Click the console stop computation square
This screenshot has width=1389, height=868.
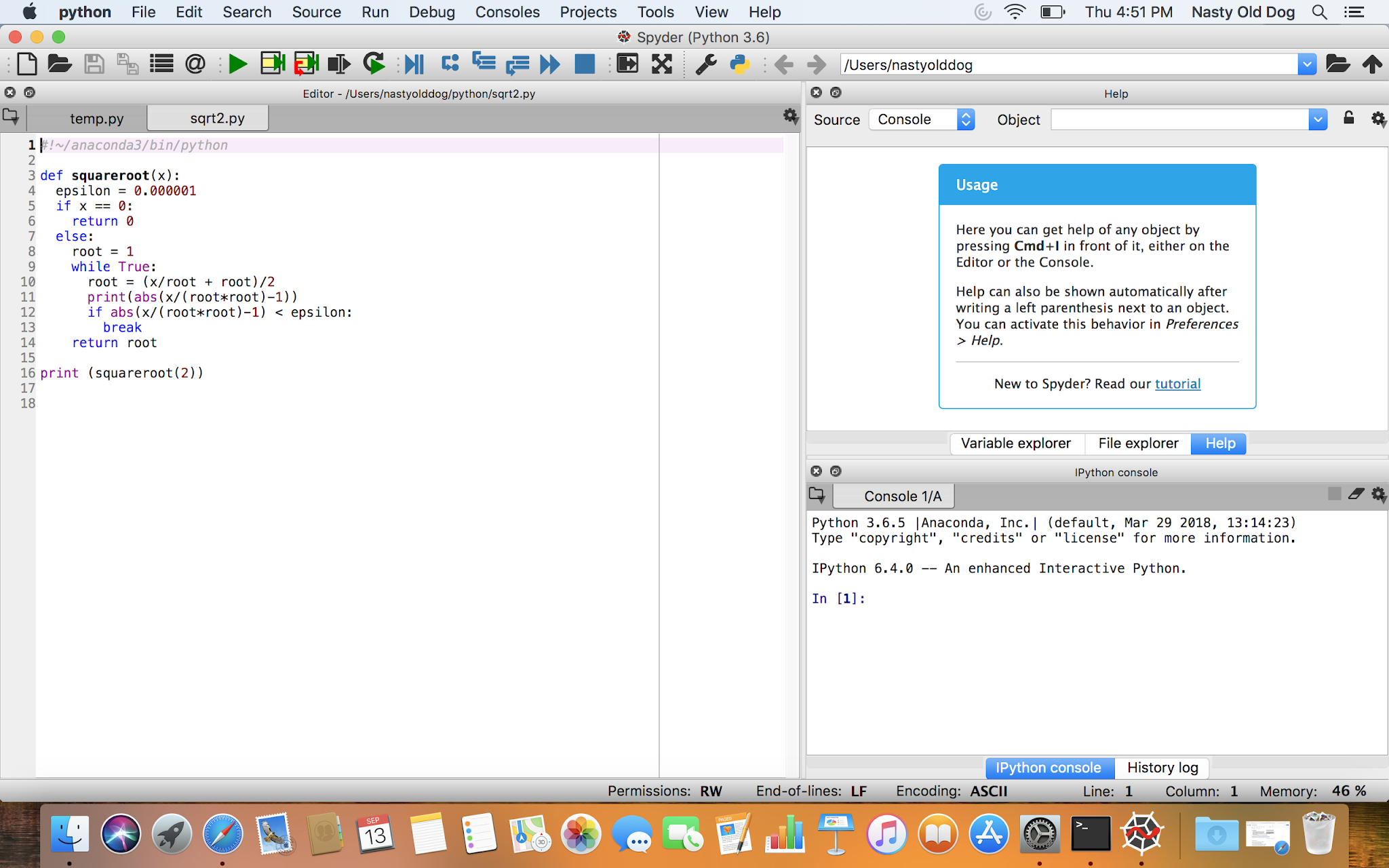pos(1334,494)
